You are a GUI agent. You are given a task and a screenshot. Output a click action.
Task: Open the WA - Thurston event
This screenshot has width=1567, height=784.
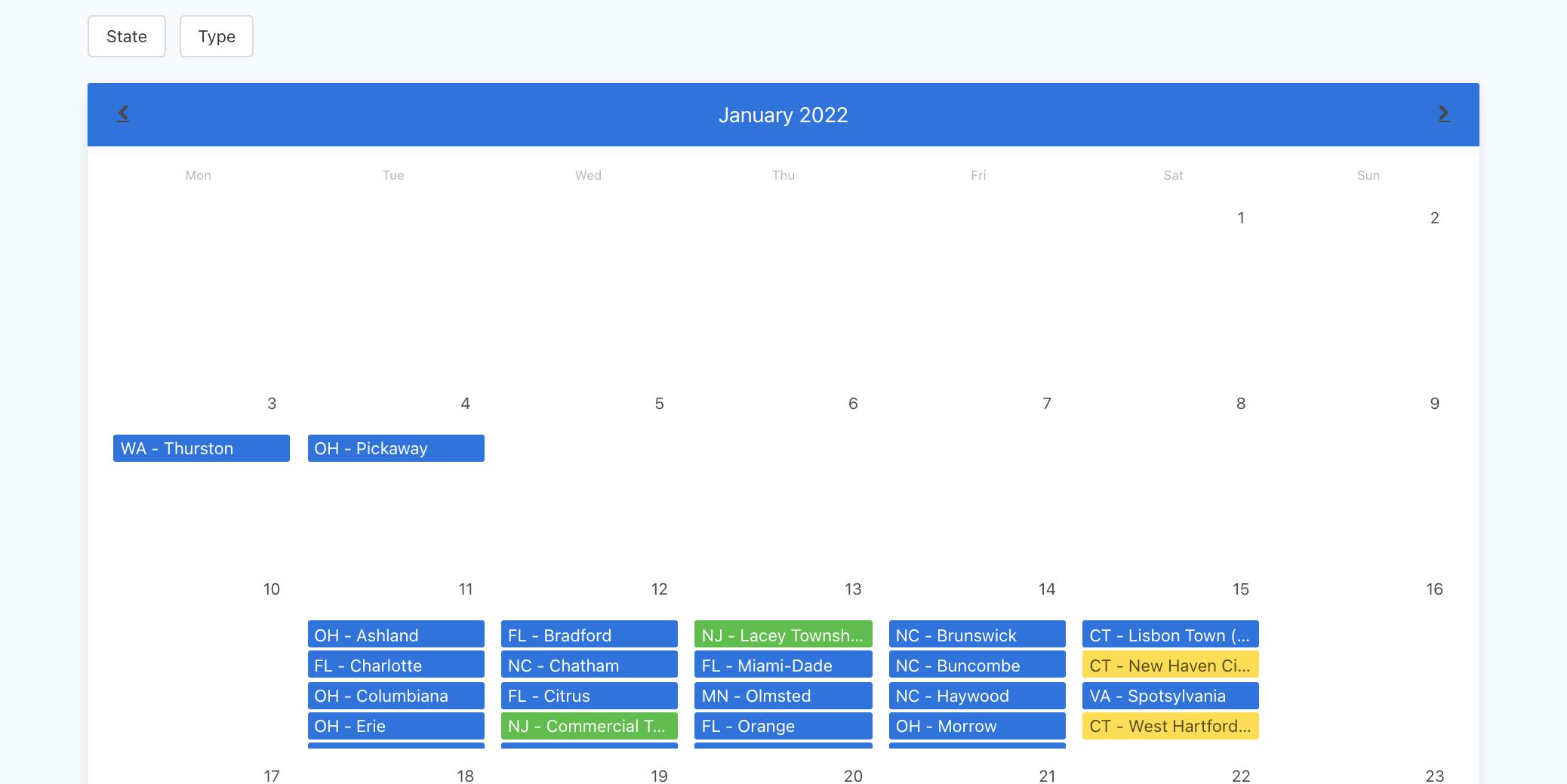[x=202, y=448]
